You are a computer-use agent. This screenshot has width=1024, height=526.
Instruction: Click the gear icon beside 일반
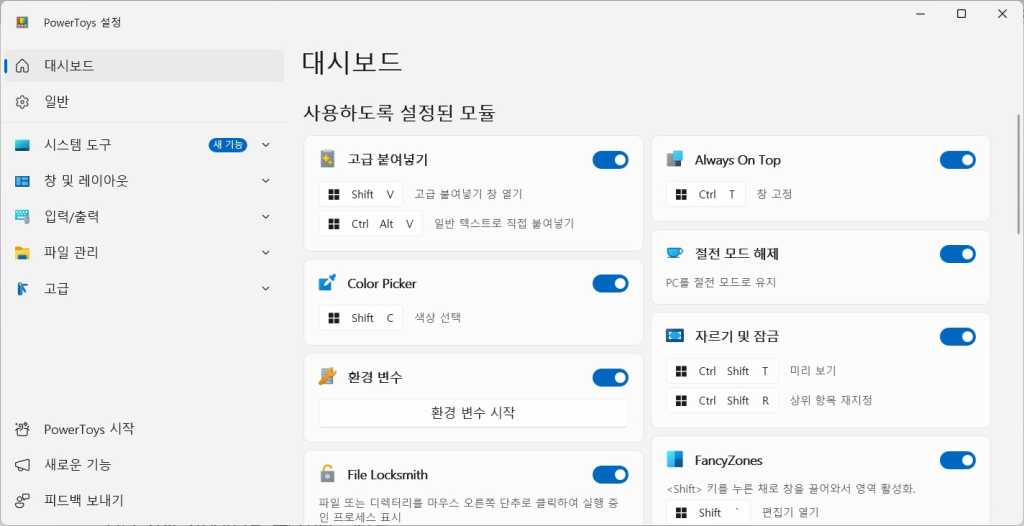pos(22,102)
